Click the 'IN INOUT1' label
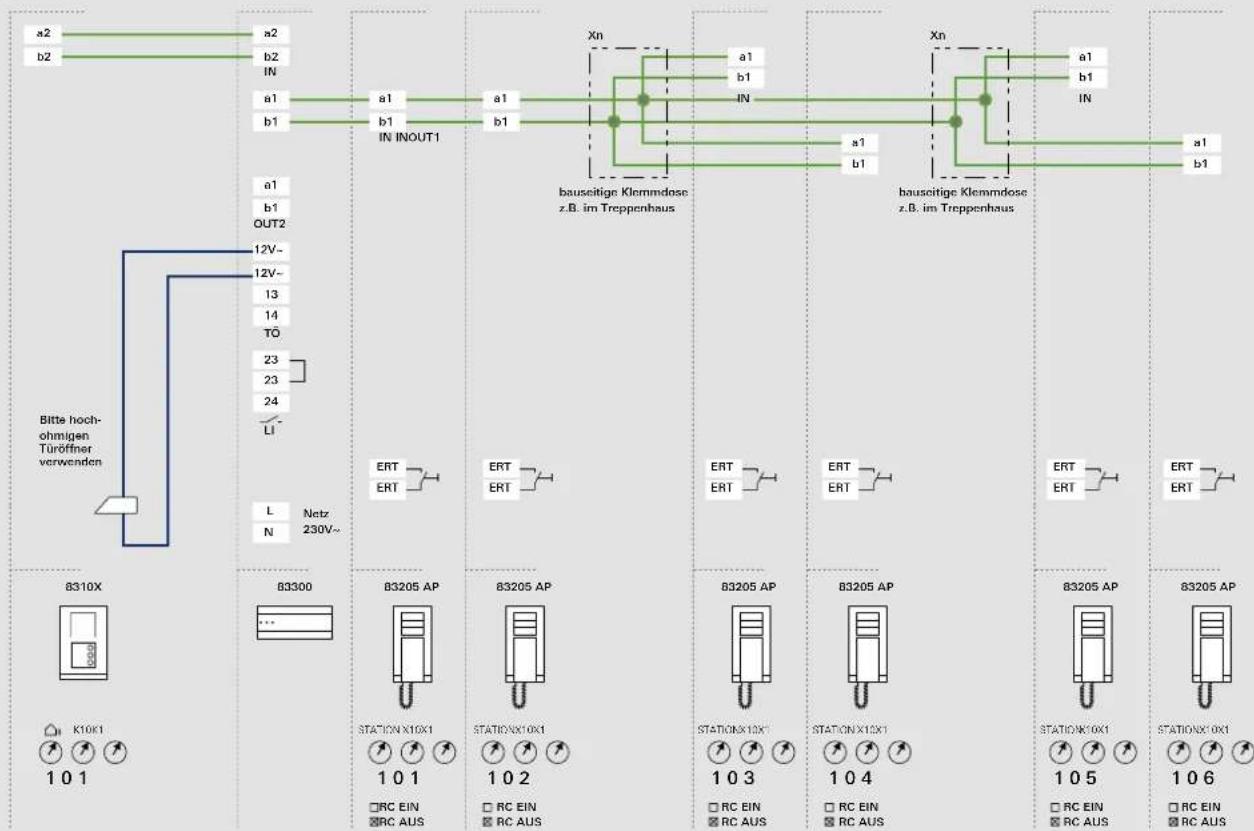 [409, 137]
